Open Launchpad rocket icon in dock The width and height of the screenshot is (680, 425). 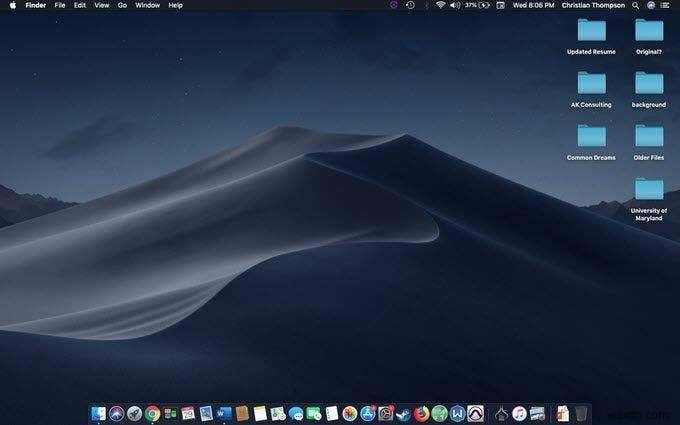point(134,414)
